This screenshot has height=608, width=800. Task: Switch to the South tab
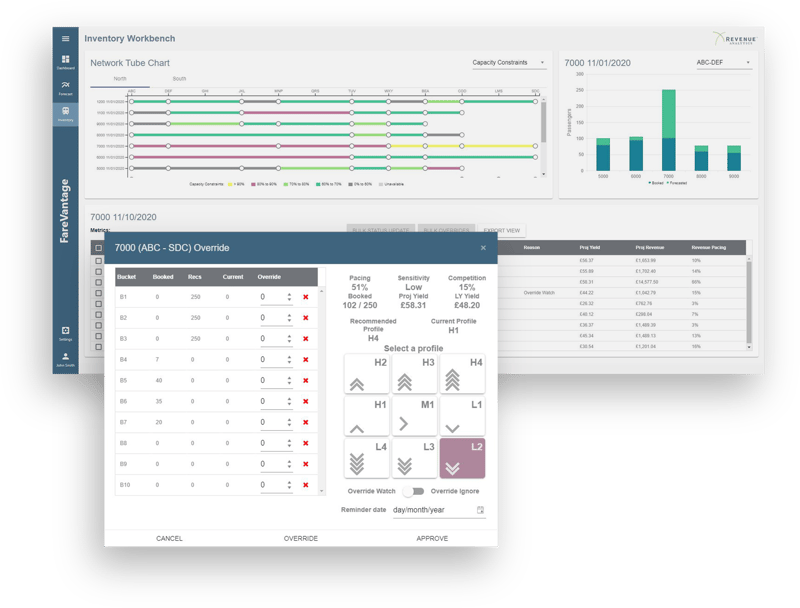click(179, 79)
